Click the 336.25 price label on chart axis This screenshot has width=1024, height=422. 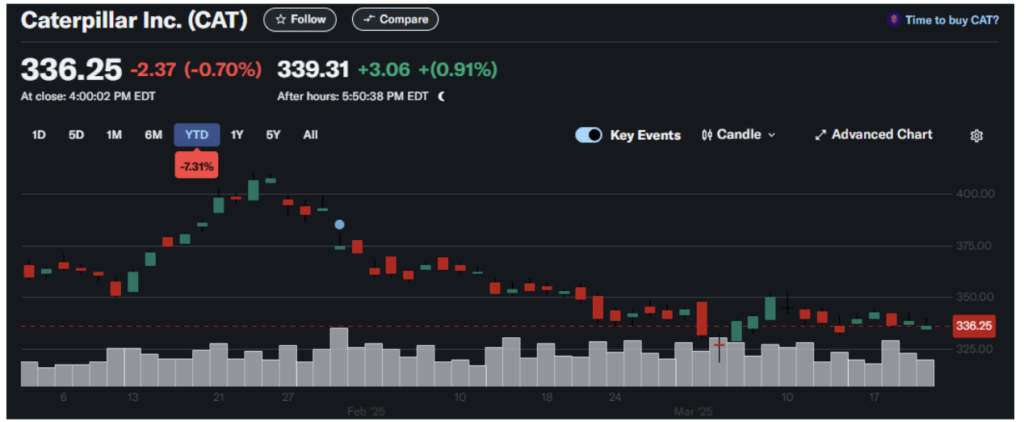pyautogui.click(x=973, y=326)
